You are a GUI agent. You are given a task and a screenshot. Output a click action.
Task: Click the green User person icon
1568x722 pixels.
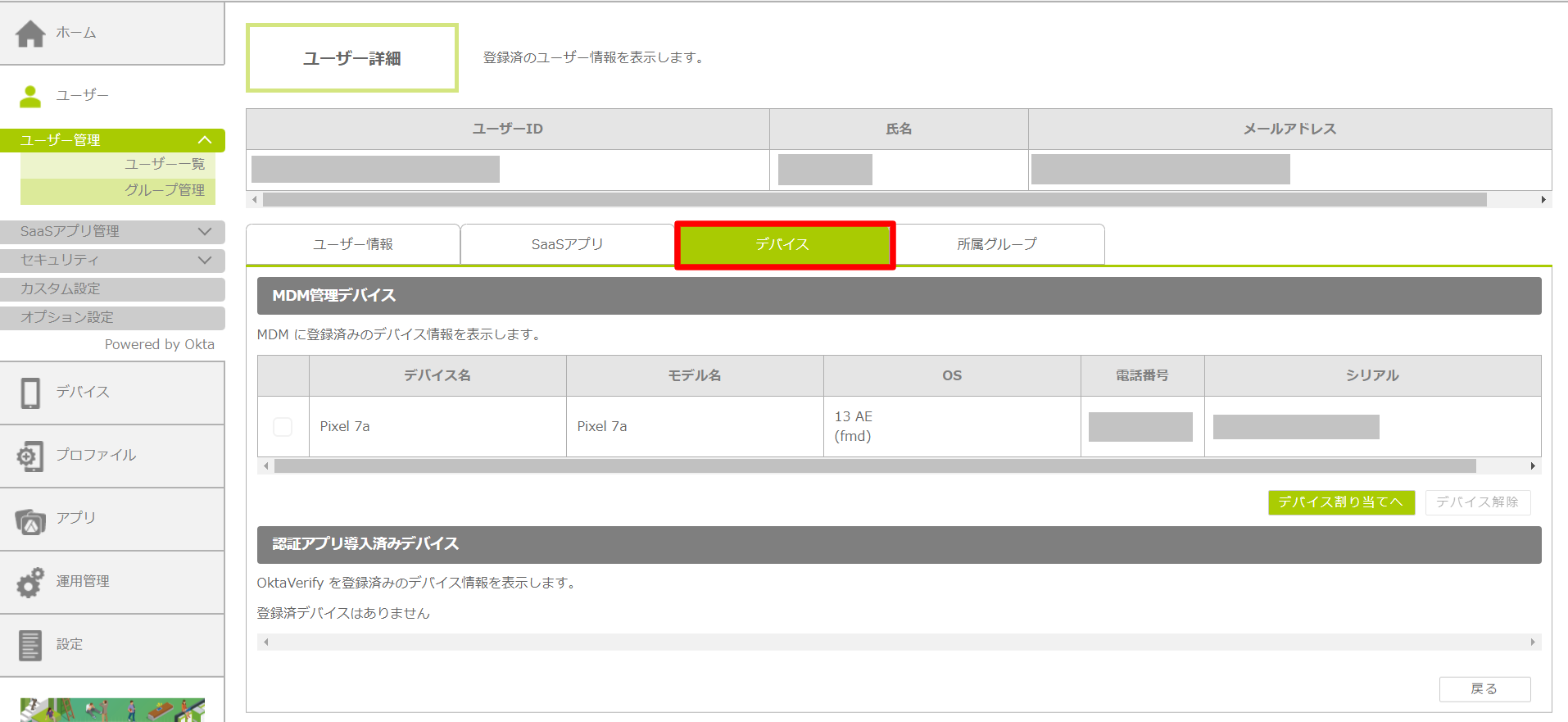click(x=30, y=97)
